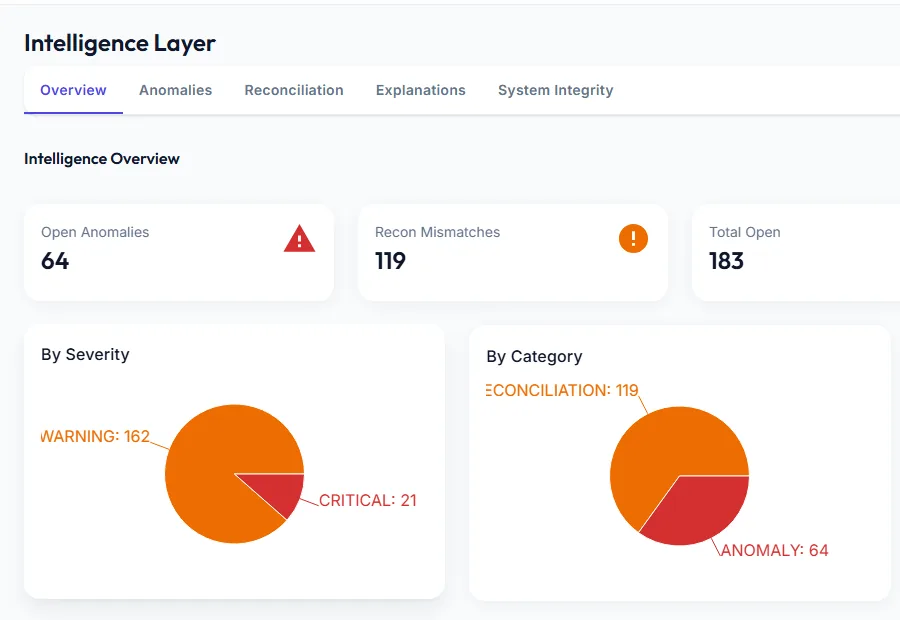Click the Intelligence Overview heading

click(102, 159)
